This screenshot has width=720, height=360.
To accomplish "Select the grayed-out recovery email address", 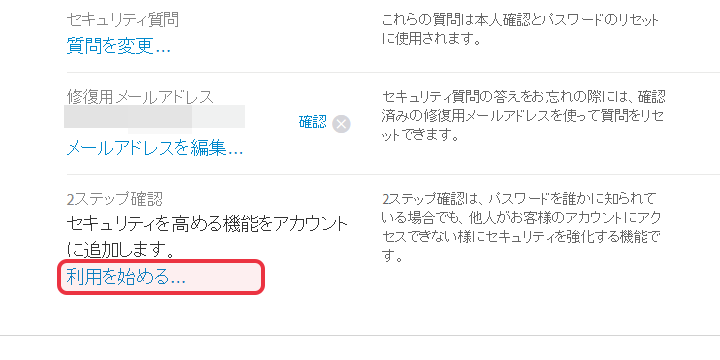I will pos(154,116).
